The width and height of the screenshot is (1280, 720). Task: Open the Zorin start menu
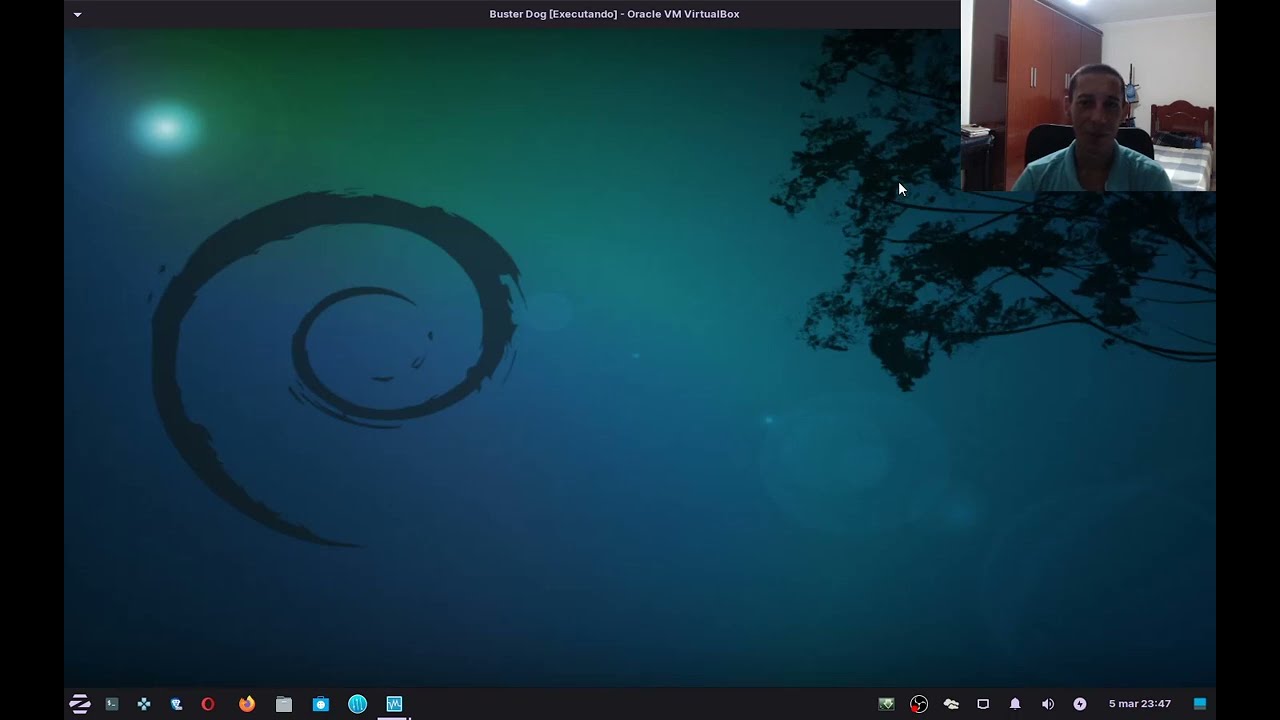79,704
